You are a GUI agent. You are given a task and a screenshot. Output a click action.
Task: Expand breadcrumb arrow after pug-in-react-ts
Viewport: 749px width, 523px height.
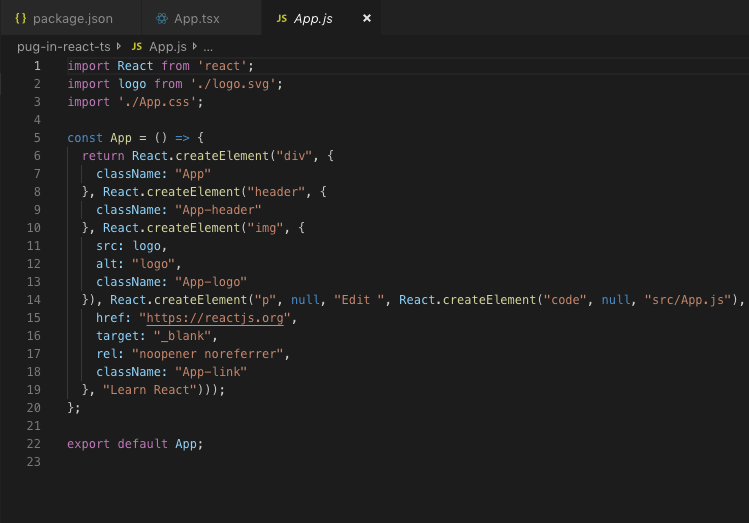(119, 47)
